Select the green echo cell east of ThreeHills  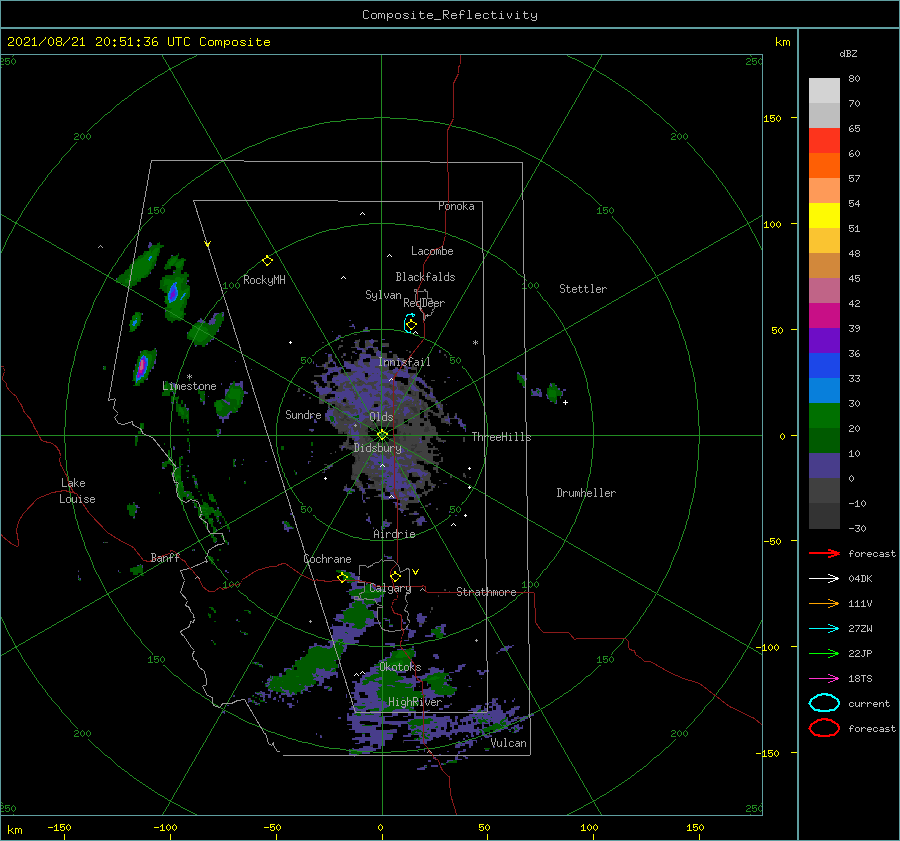[x=554, y=393]
